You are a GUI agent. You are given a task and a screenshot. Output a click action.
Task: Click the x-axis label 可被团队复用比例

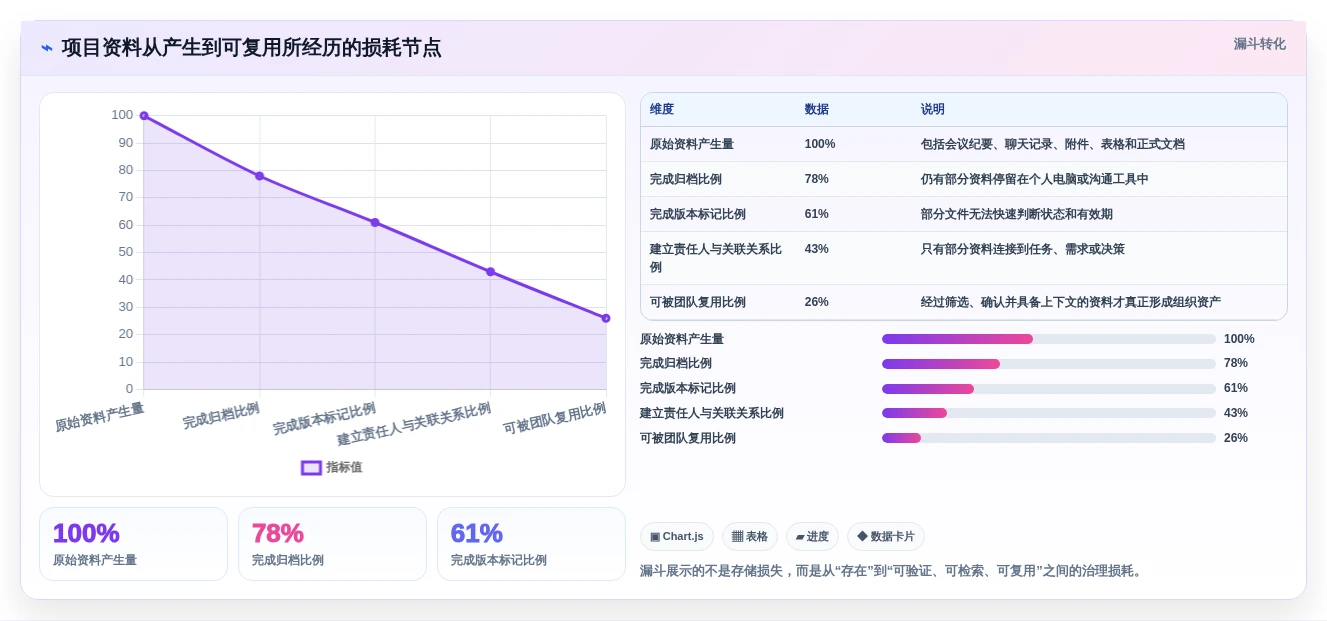coord(555,419)
